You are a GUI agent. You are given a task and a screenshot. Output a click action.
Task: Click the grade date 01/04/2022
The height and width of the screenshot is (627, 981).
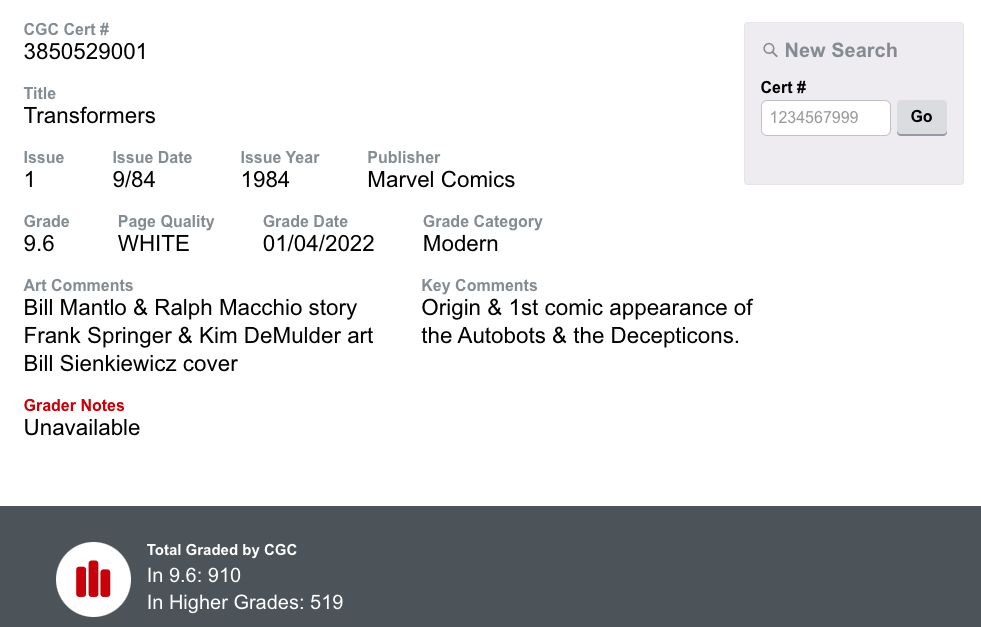318,244
